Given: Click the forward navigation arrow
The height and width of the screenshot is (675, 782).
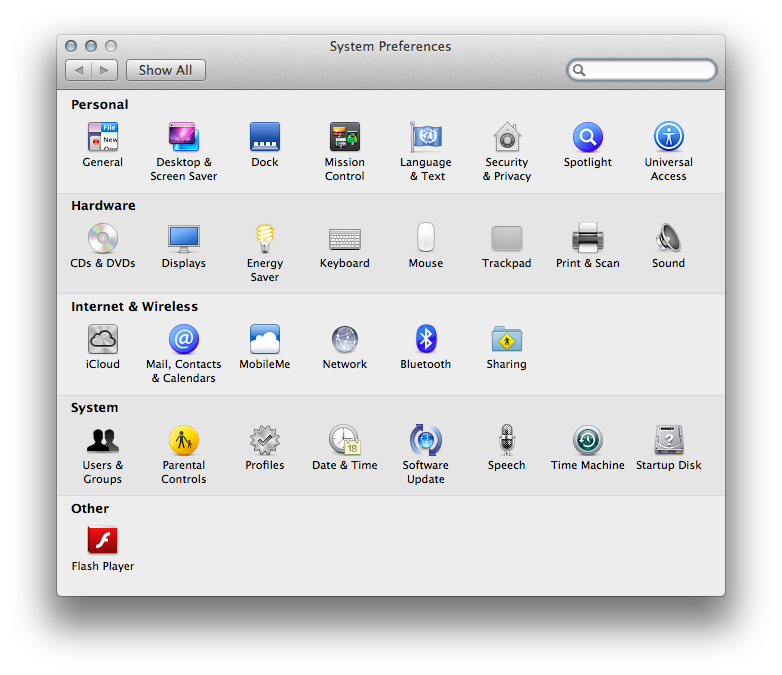Looking at the screenshot, I should click(x=105, y=70).
